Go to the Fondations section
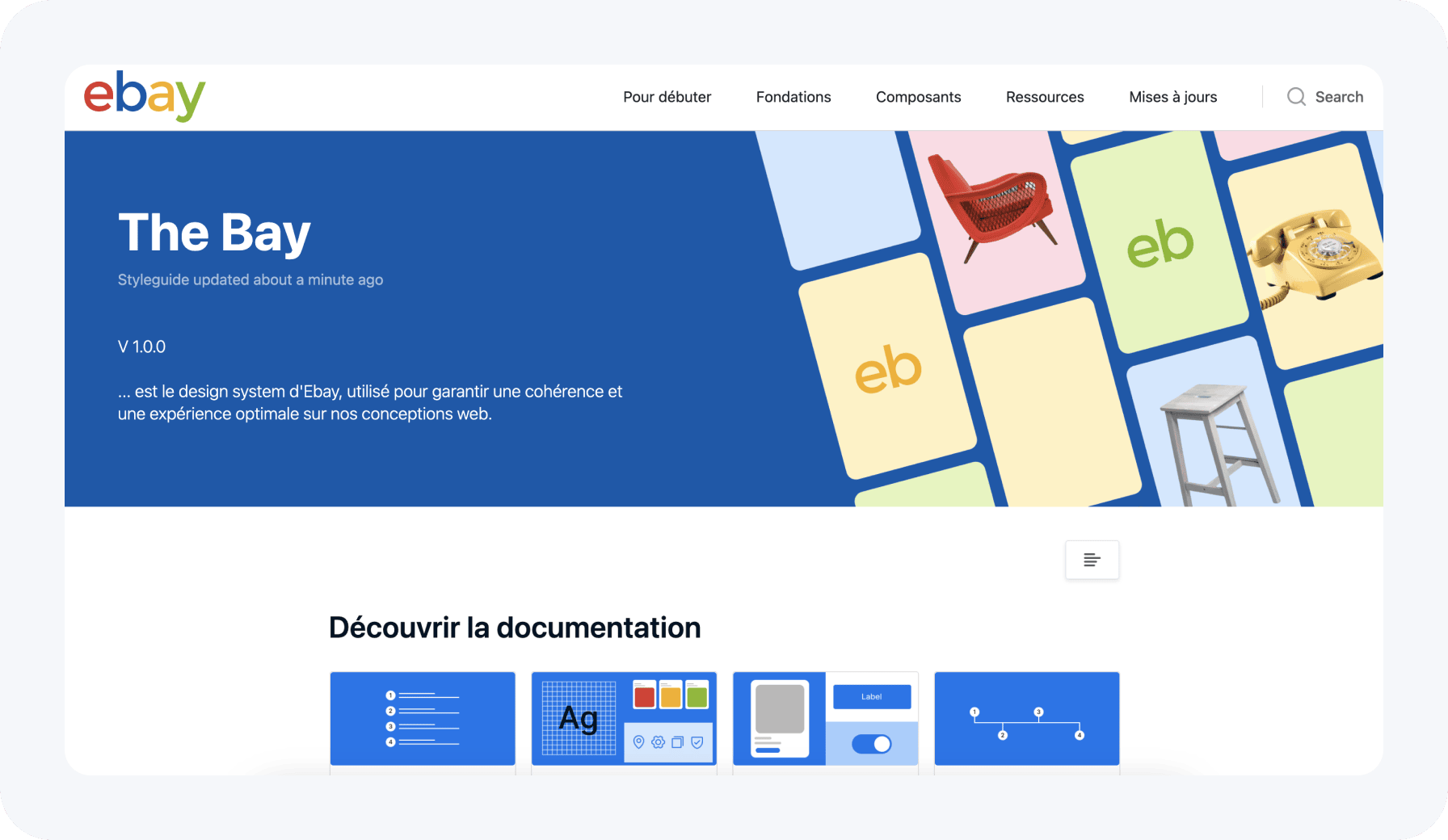Image resolution: width=1448 pixels, height=840 pixels. 793,97
